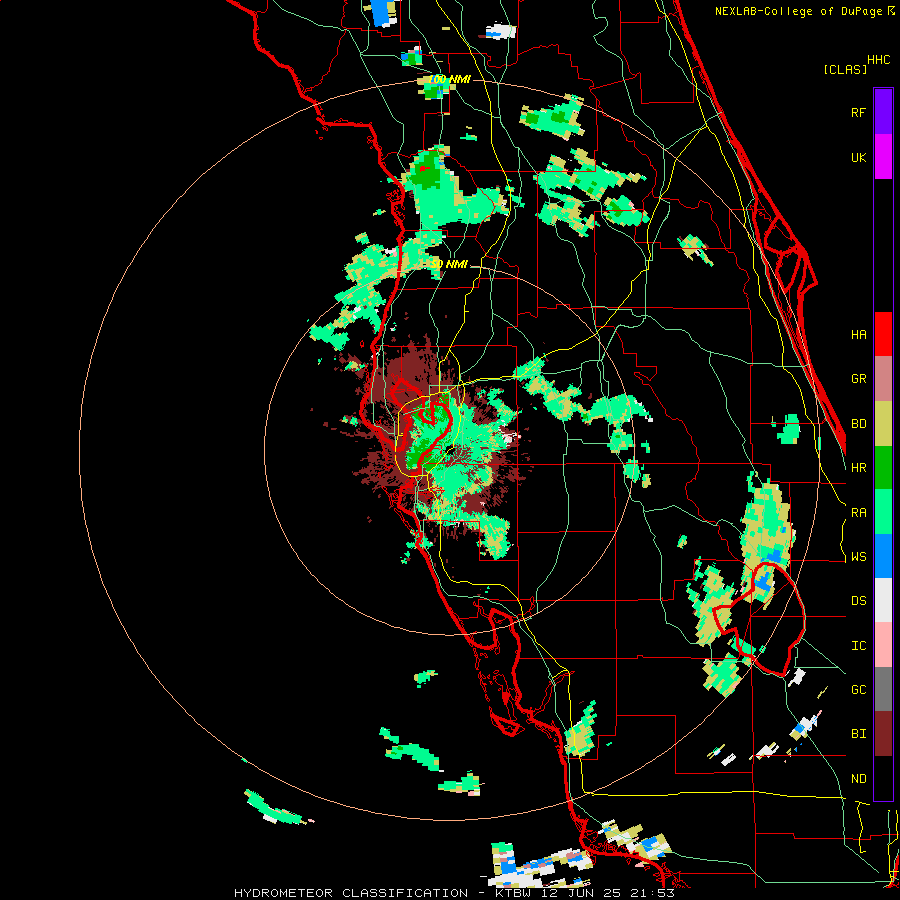Image resolution: width=900 pixels, height=900 pixels.
Task: Click the IC legend label
Action: tap(858, 646)
